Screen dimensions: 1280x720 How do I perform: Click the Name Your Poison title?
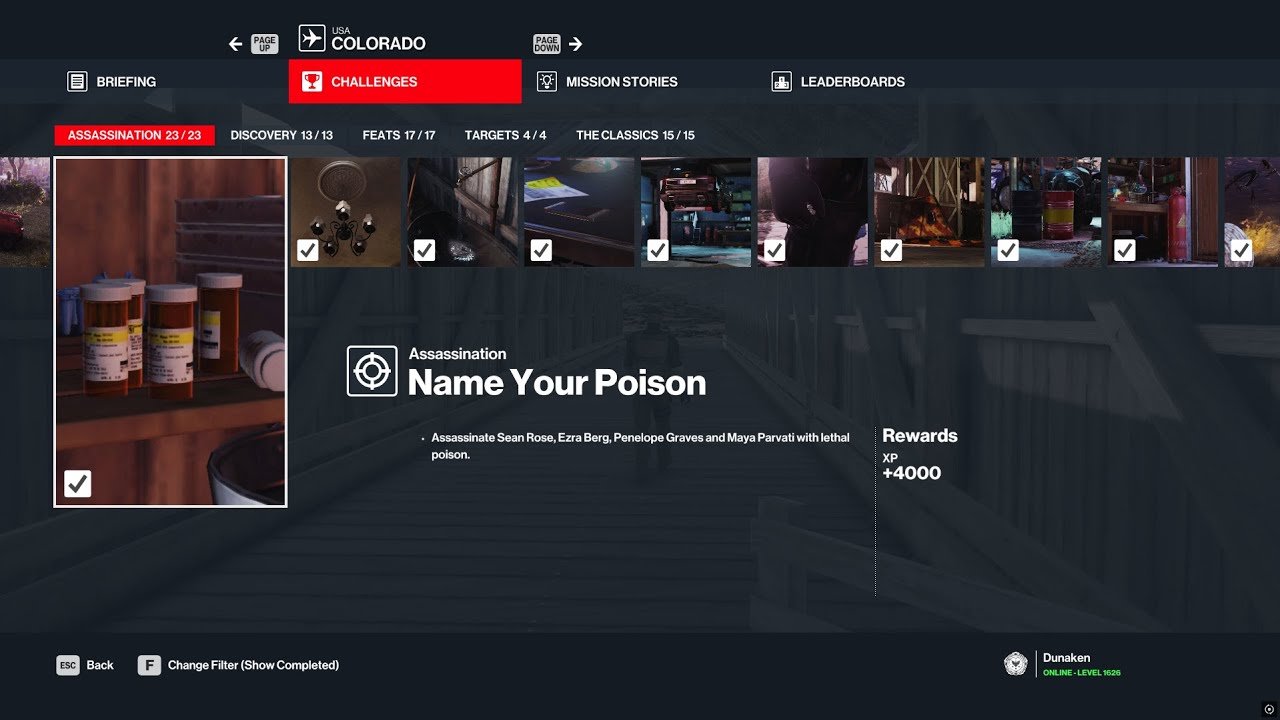click(557, 382)
